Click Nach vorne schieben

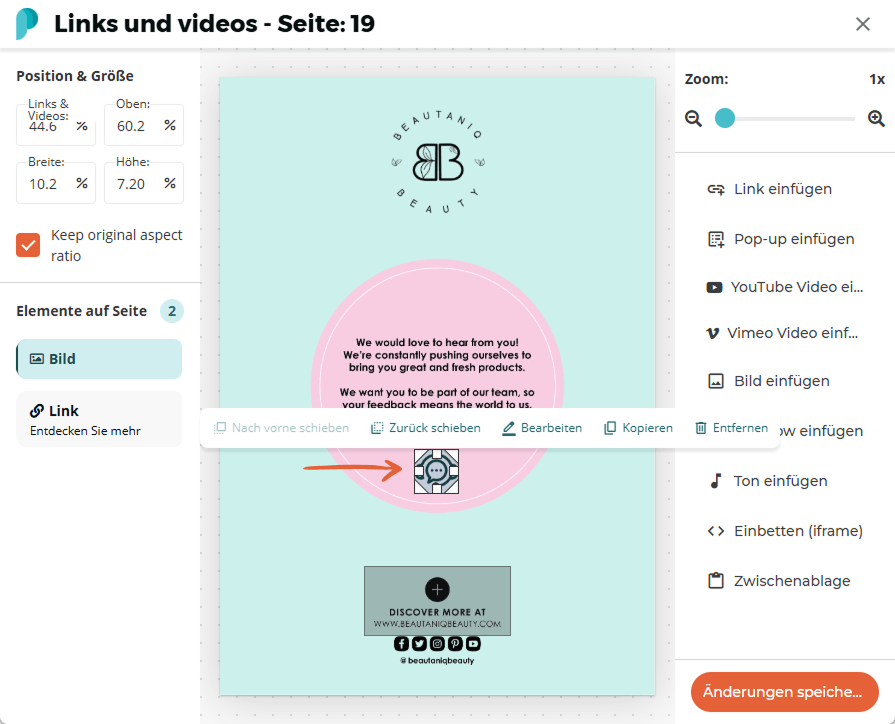tap(281, 428)
